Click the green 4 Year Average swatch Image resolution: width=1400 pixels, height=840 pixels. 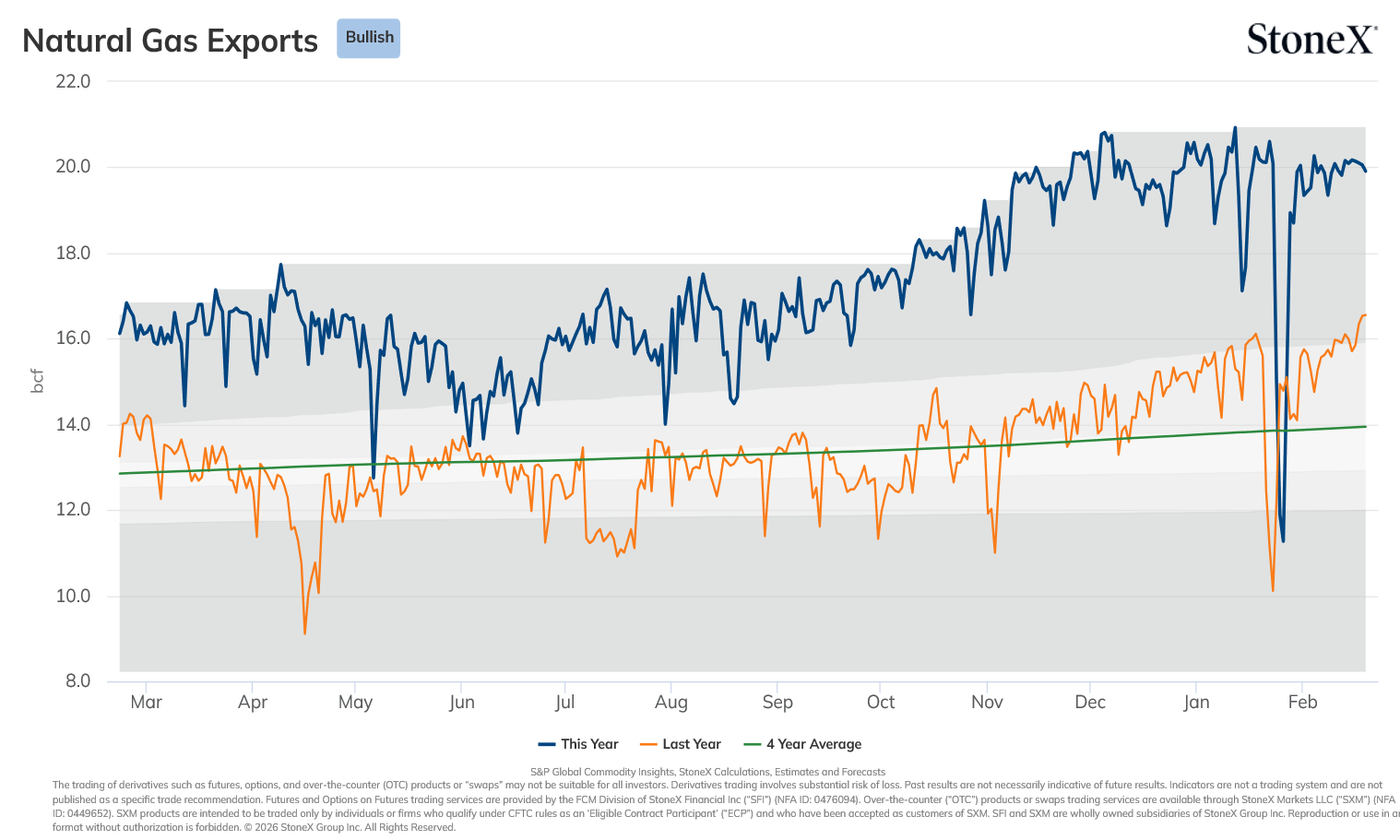(x=753, y=744)
